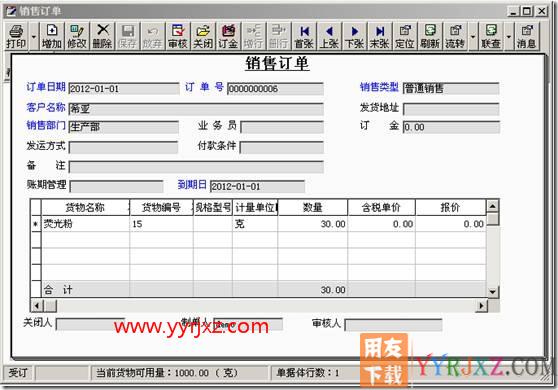Click the 发货地址 field
This screenshot has height=390, width=558.
pyautogui.click(x=451, y=109)
